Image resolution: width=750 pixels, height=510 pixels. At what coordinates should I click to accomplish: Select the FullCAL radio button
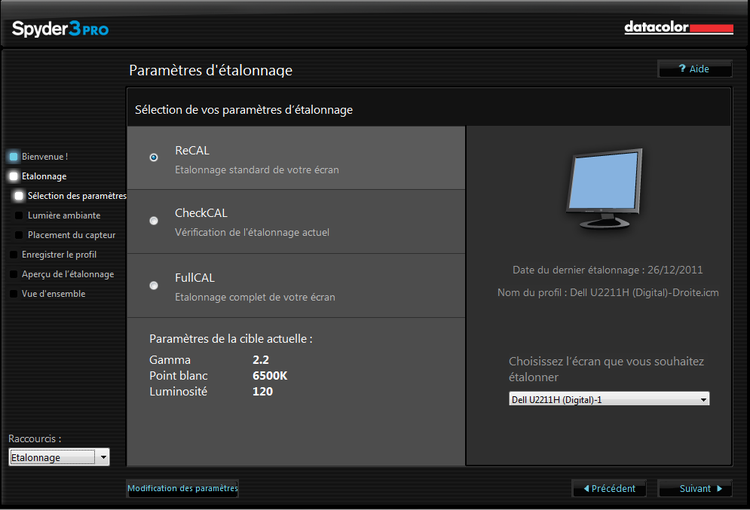click(x=153, y=285)
